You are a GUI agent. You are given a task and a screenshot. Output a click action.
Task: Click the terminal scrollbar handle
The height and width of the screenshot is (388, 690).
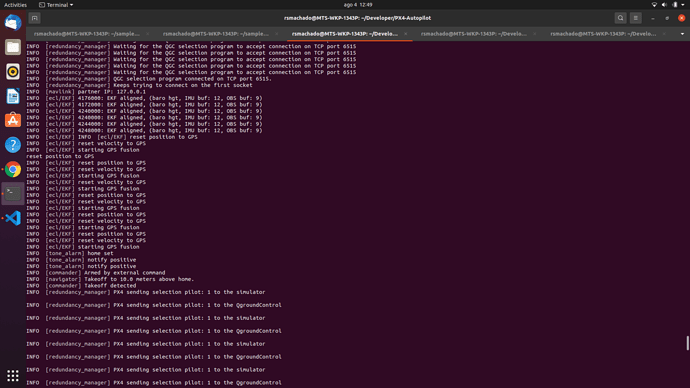point(687,343)
